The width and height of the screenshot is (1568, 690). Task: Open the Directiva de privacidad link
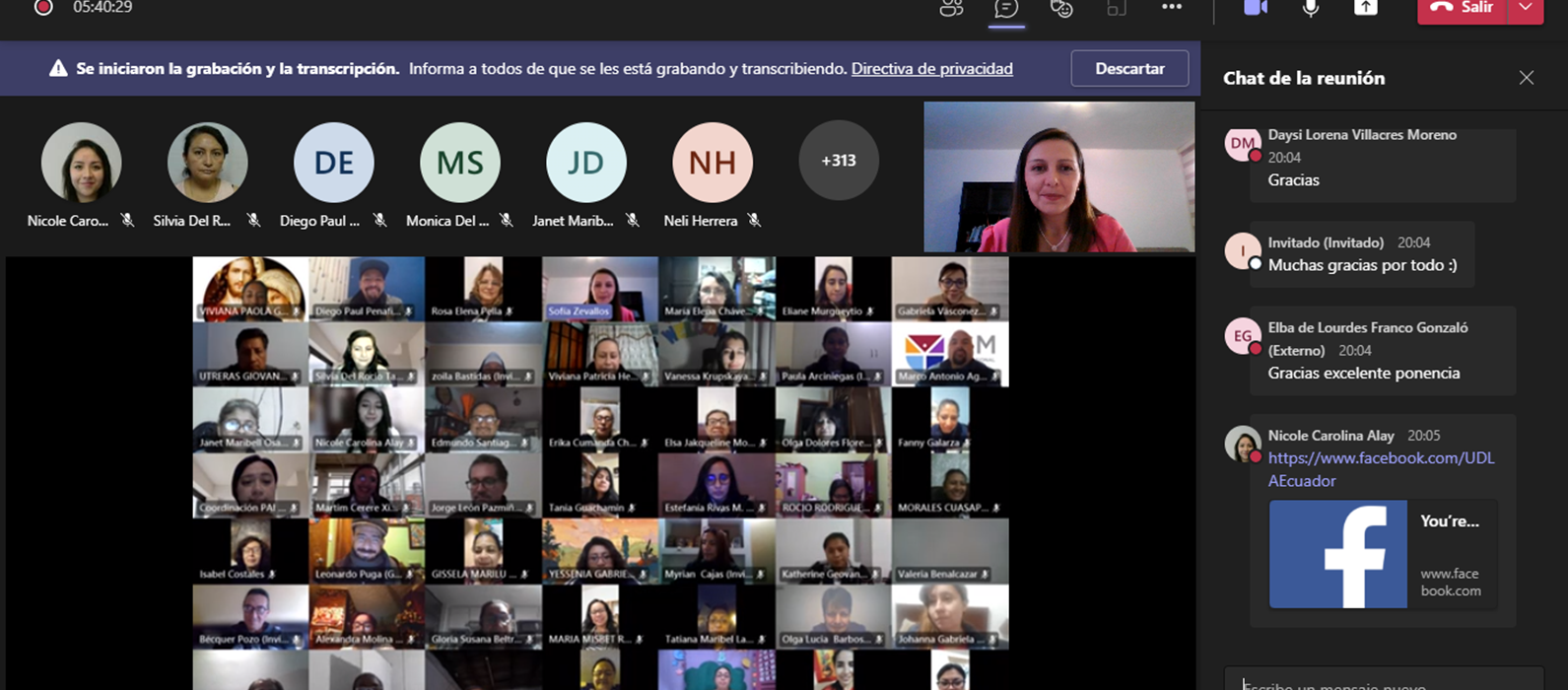point(931,69)
